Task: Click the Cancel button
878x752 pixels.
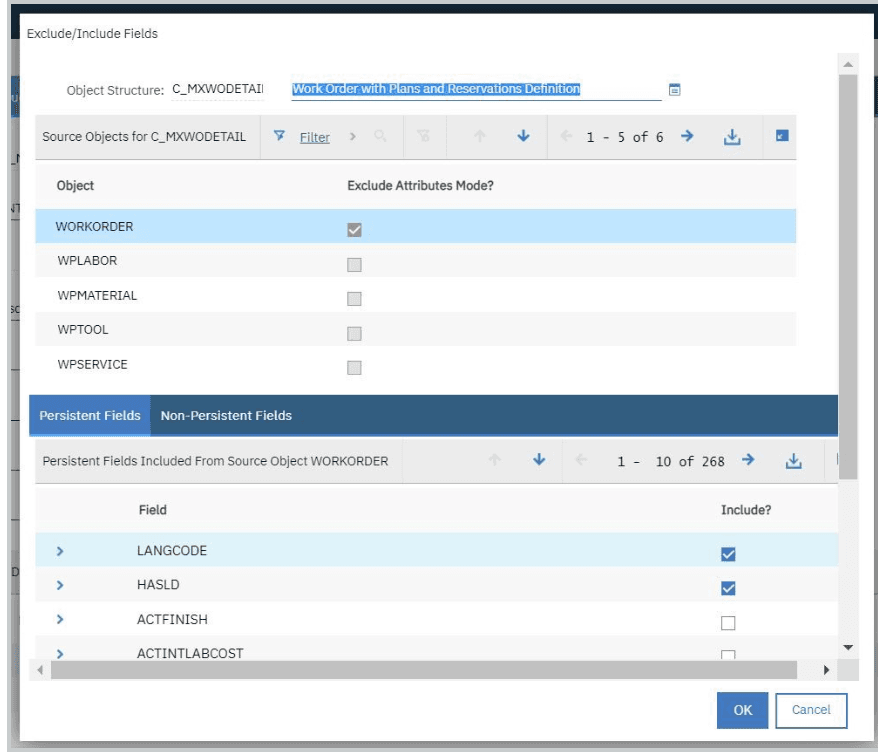Action: click(x=811, y=710)
